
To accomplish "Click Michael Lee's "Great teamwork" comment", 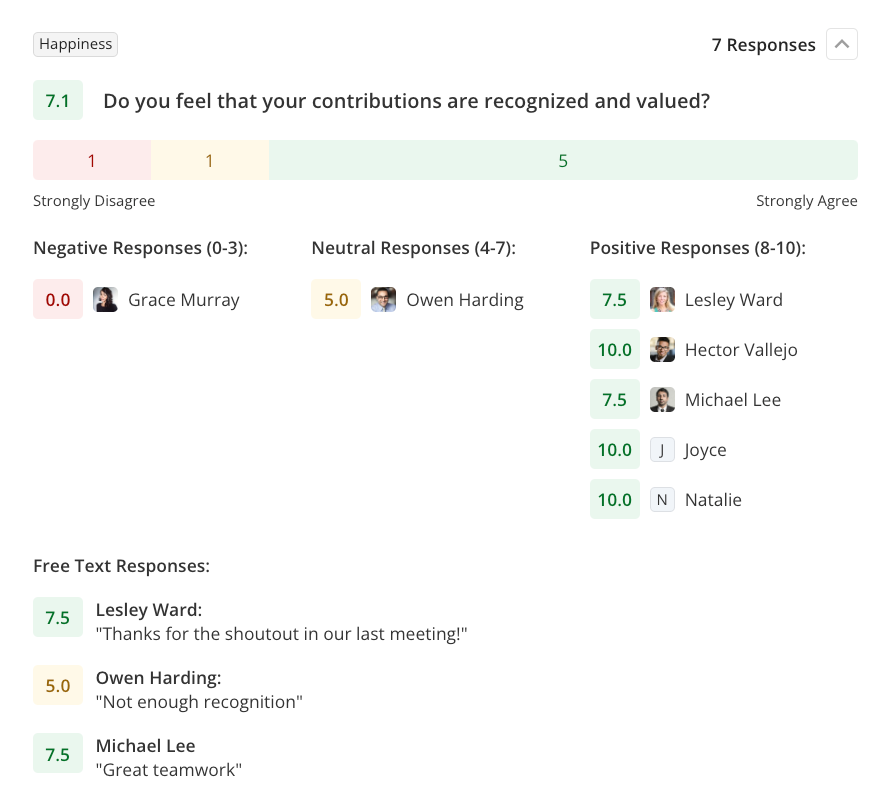I will 169,770.
